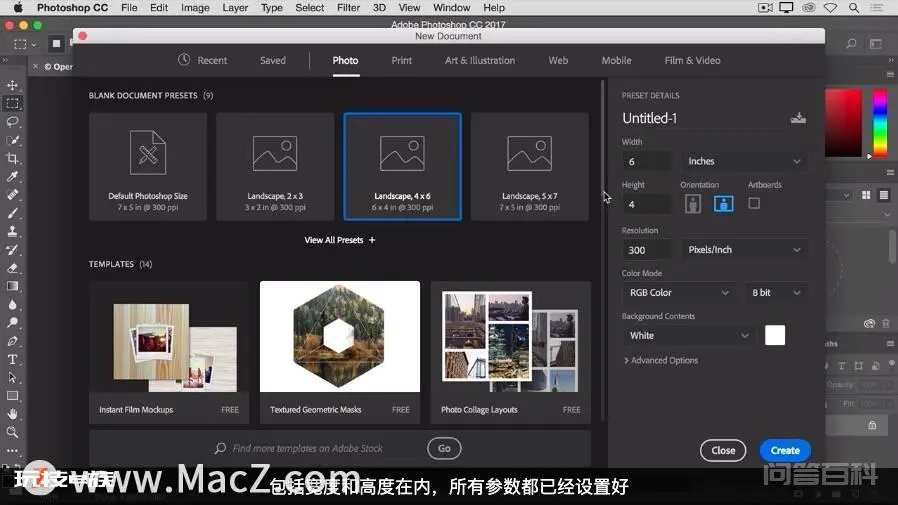Select the Rectangular Marquee tool

12,104
